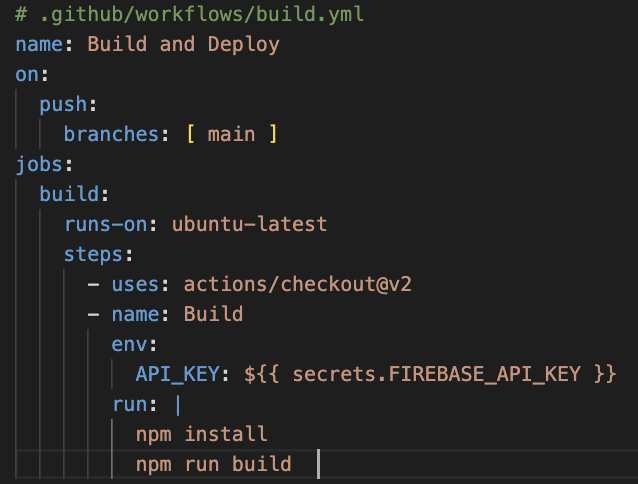Click 'actions/checkout@v2' text
The height and width of the screenshot is (484, 638).
point(297,284)
